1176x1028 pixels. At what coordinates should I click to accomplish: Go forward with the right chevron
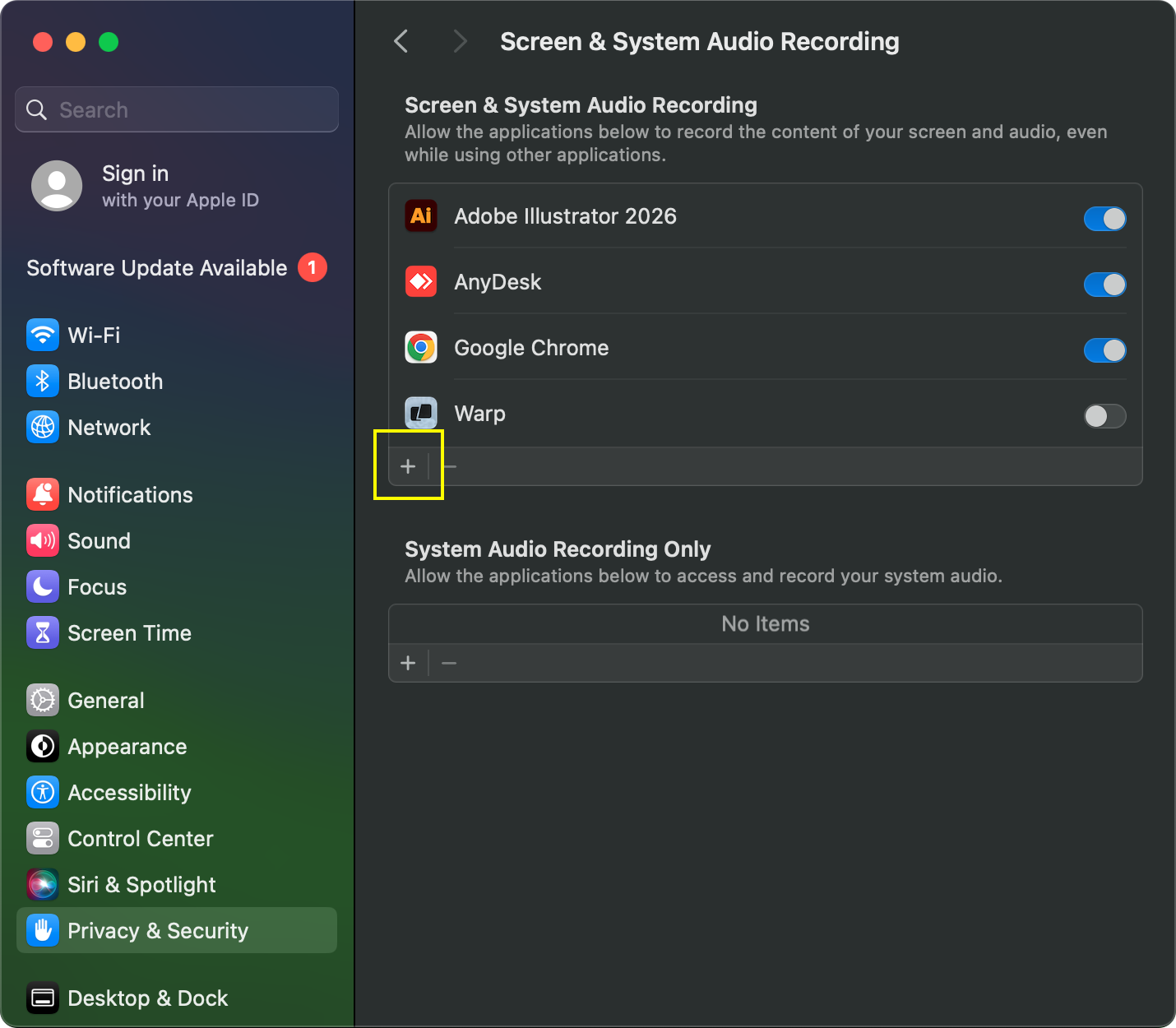461,41
